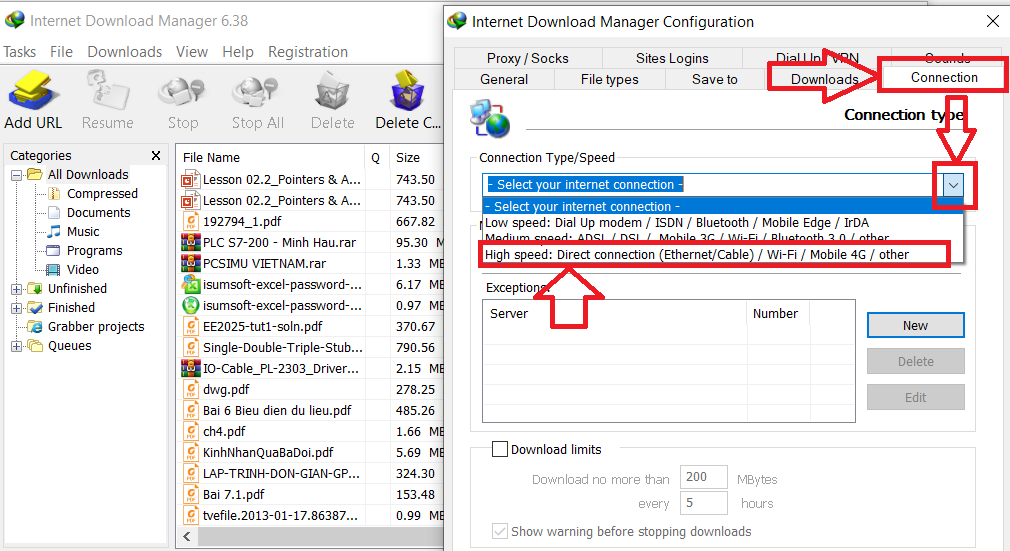The height and width of the screenshot is (551, 1010).
Task: Pick the highlighted Select your internet connection entry
Action: click(723, 206)
